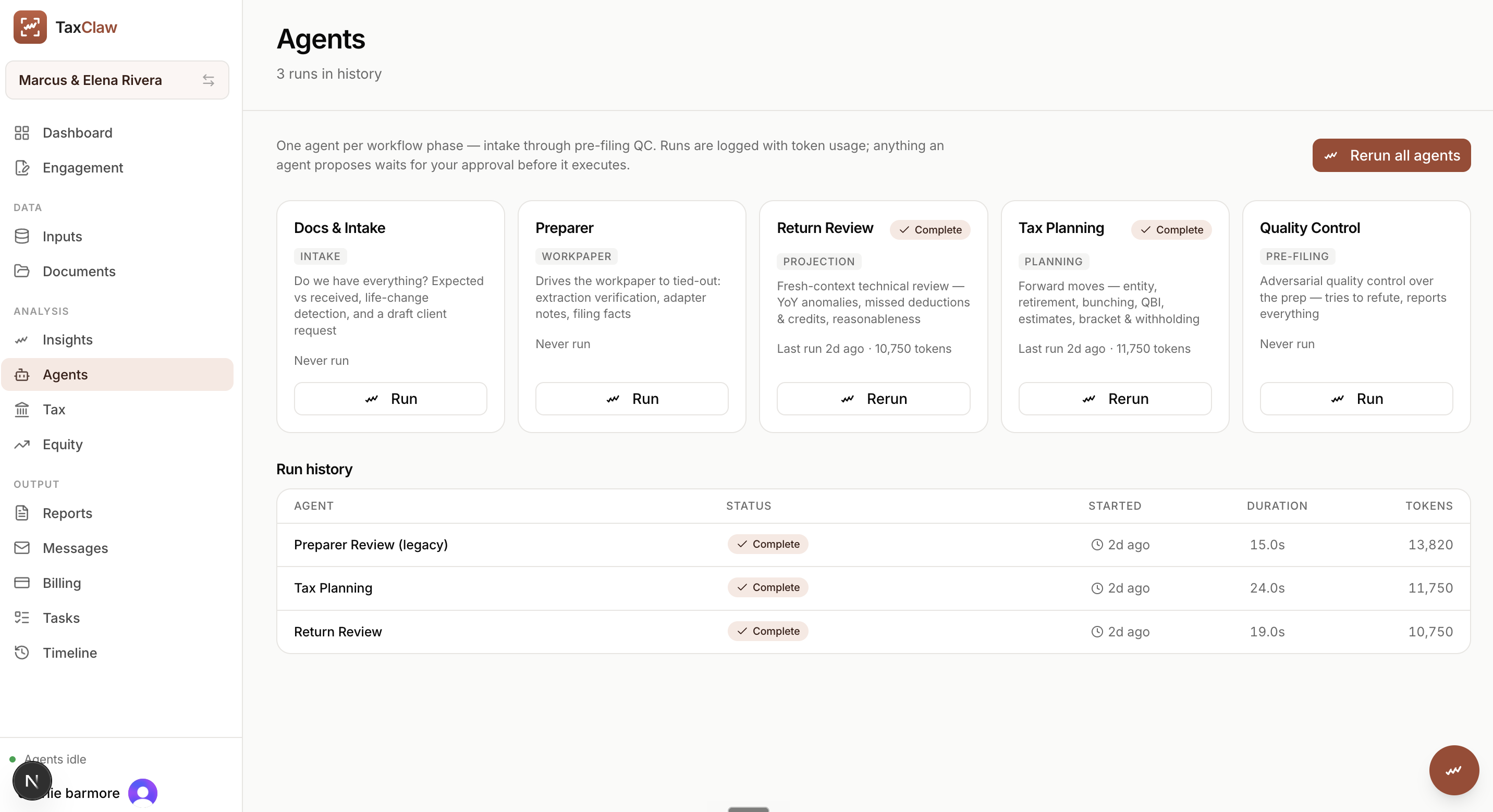Click the Timeline history clock icon
This screenshot has width=1493, height=812.
(22, 653)
